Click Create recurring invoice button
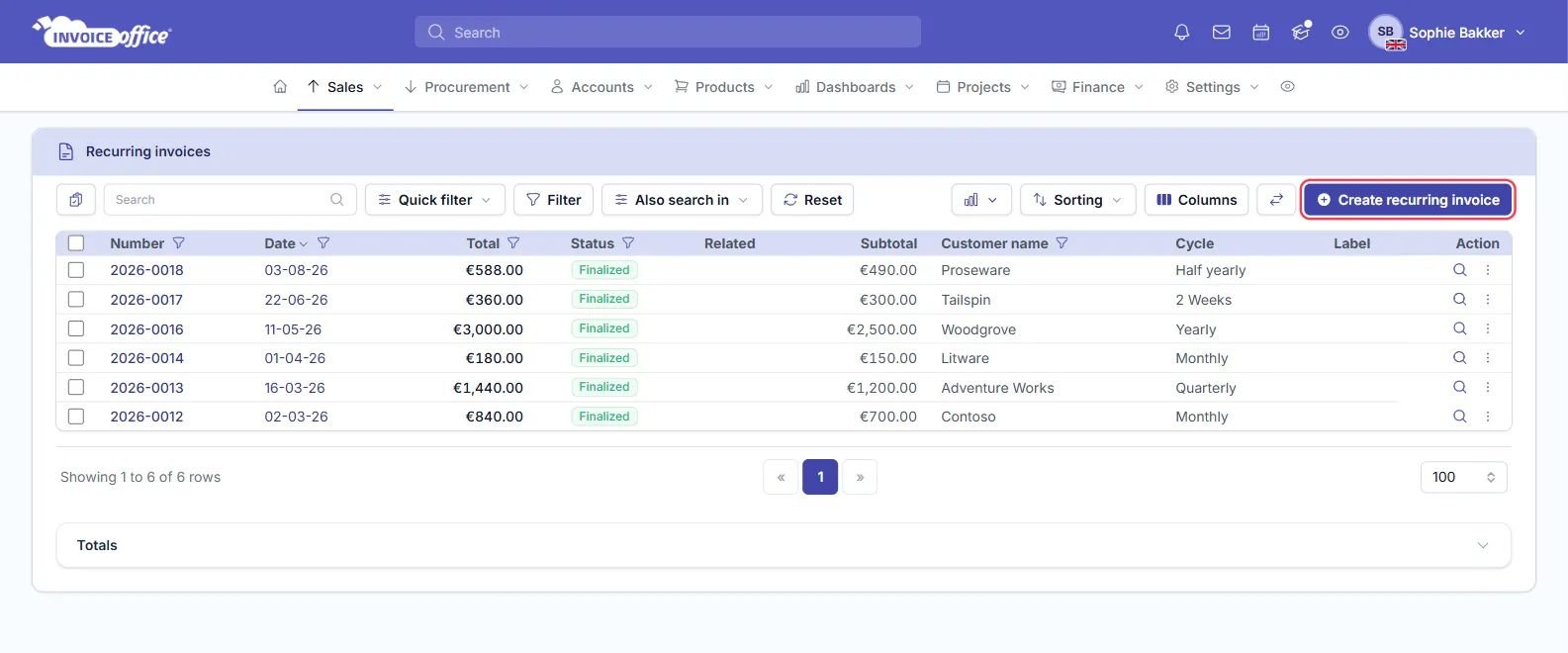Viewport: 1568px width, 653px height. coord(1408,200)
